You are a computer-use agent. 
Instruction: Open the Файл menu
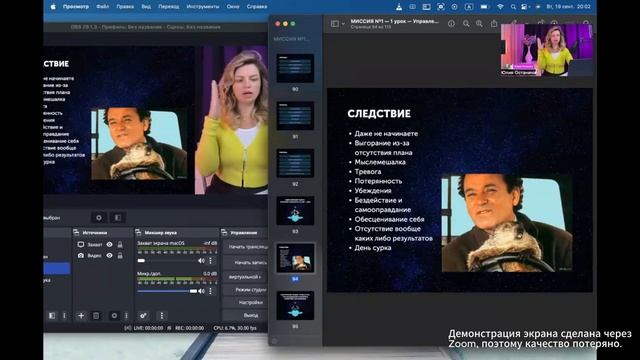(x=102, y=7)
